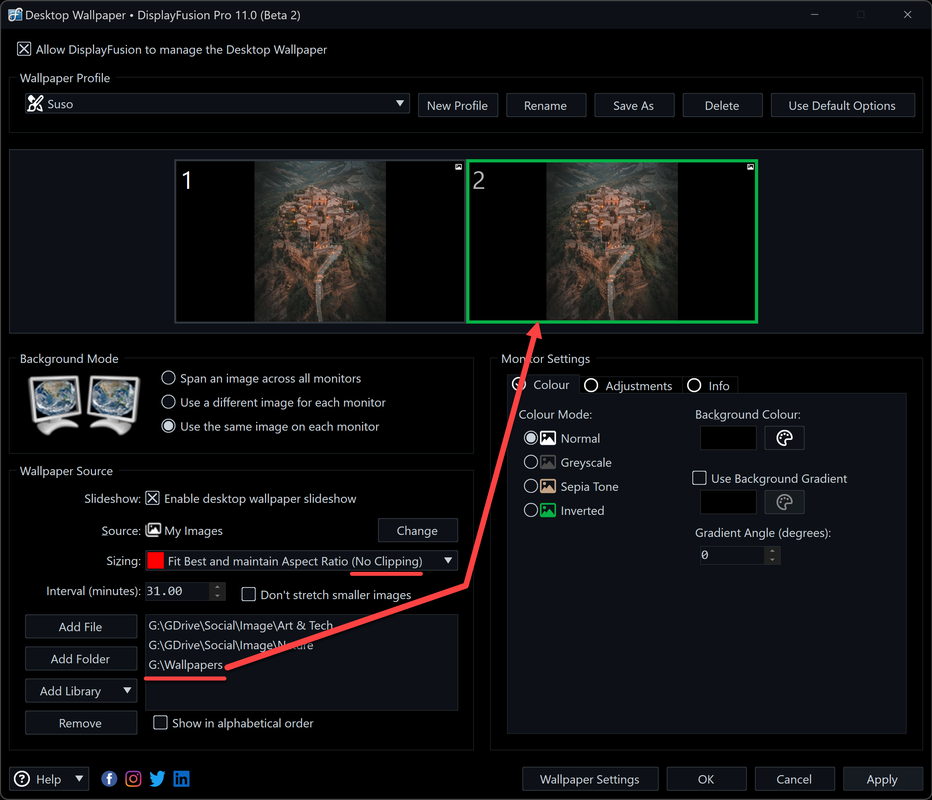Click the Remove button
Viewport: 932px width, 800px height.
pyautogui.click(x=81, y=723)
